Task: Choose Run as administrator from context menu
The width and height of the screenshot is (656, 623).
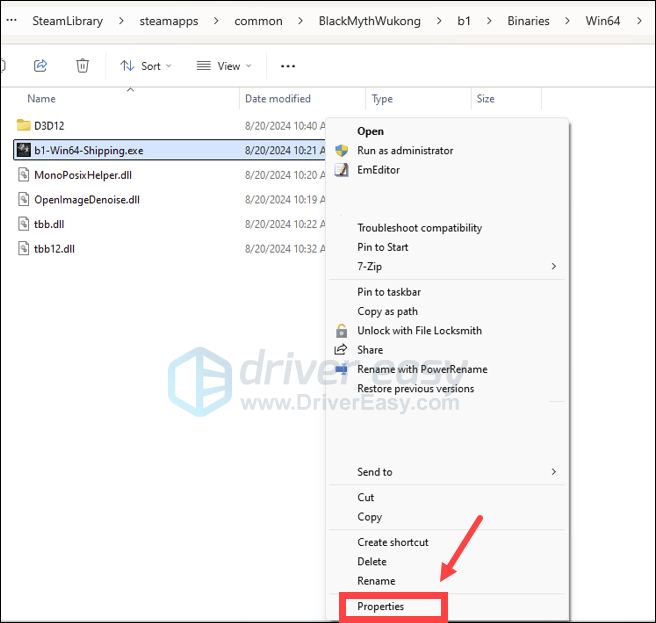Action: 405,151
